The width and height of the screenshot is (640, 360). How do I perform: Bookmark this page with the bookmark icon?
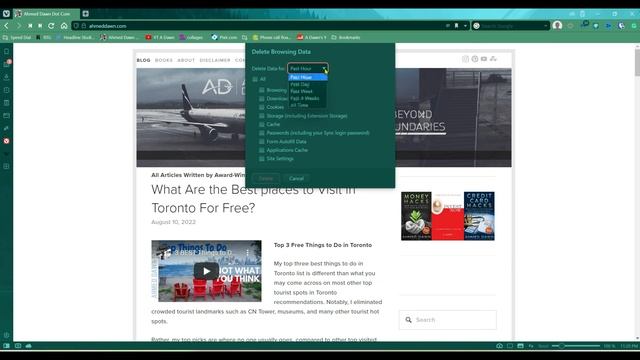tap(456, 26)
